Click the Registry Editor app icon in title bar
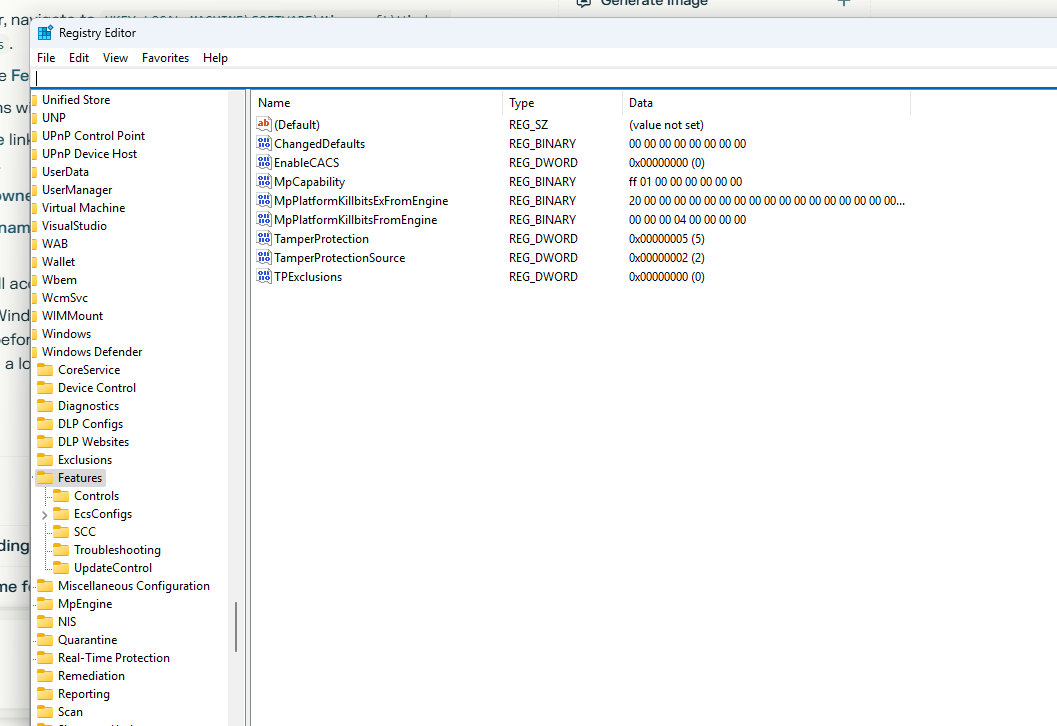Viewport: 1057px width, 726px height. (45, 32)
